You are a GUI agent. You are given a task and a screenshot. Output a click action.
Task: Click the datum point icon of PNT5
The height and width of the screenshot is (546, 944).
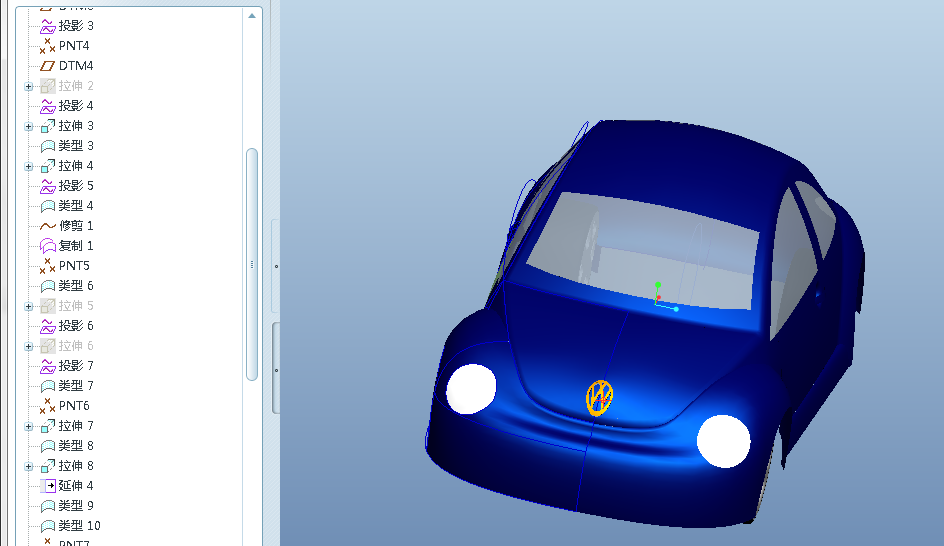point(48,265)
